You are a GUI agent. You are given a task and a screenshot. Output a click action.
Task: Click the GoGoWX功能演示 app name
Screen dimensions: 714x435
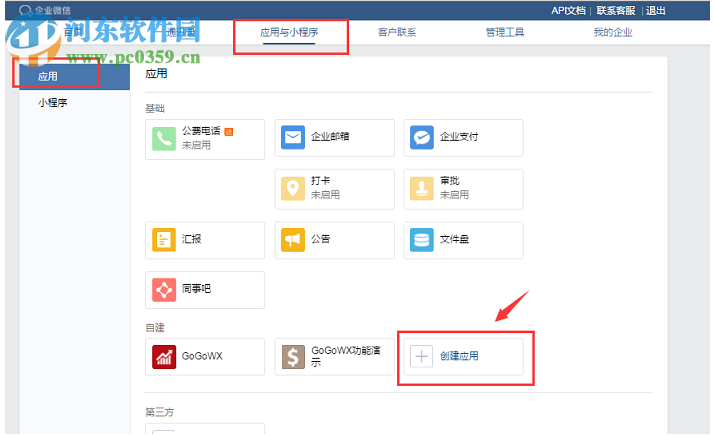(346, 356)
